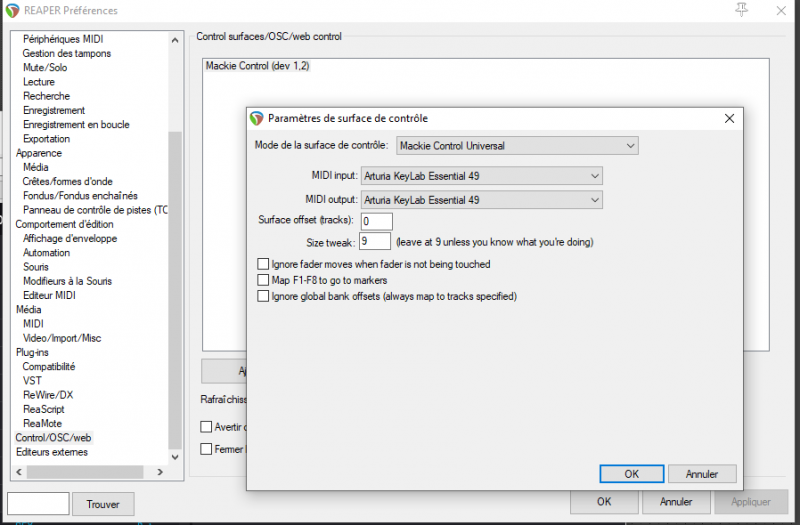Click OK in the control surface dialog
The height and width of the screenshot is (525, 800).
coord(631,474)
